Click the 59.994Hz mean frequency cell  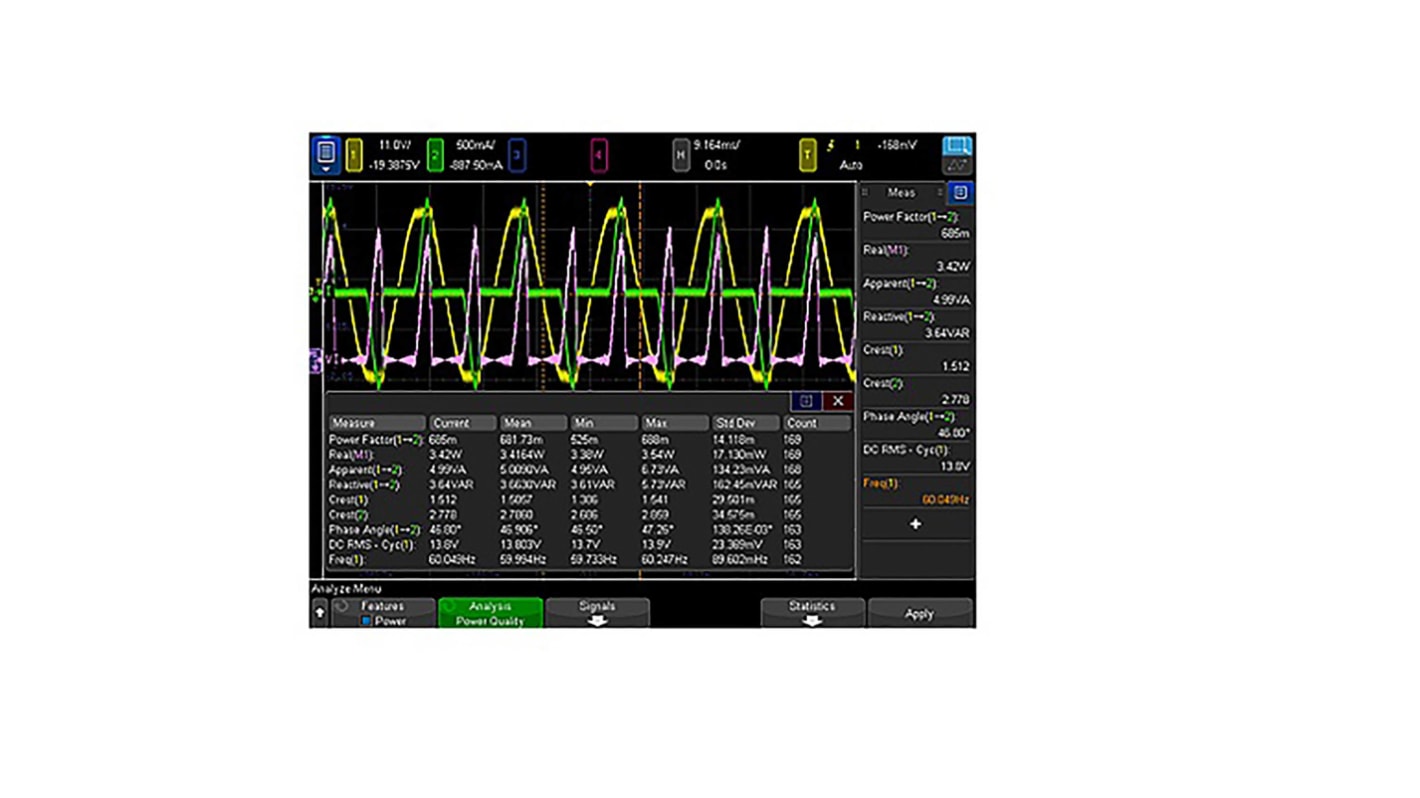coord(524,560)
